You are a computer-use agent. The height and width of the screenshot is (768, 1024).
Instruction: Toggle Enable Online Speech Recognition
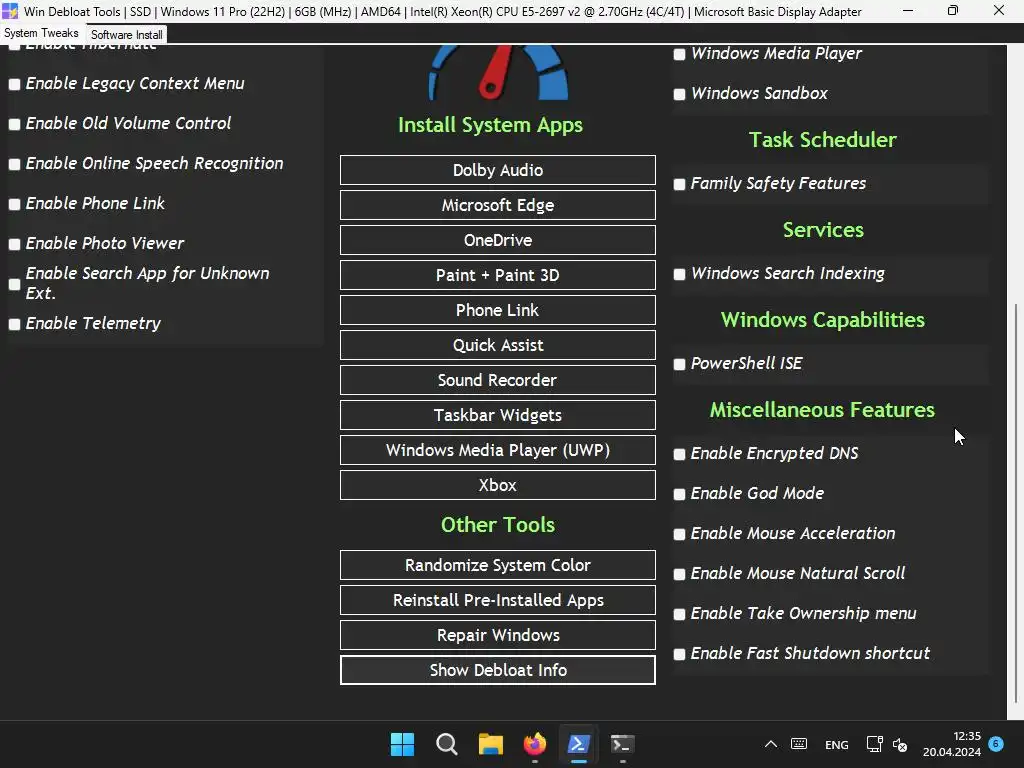14,164
